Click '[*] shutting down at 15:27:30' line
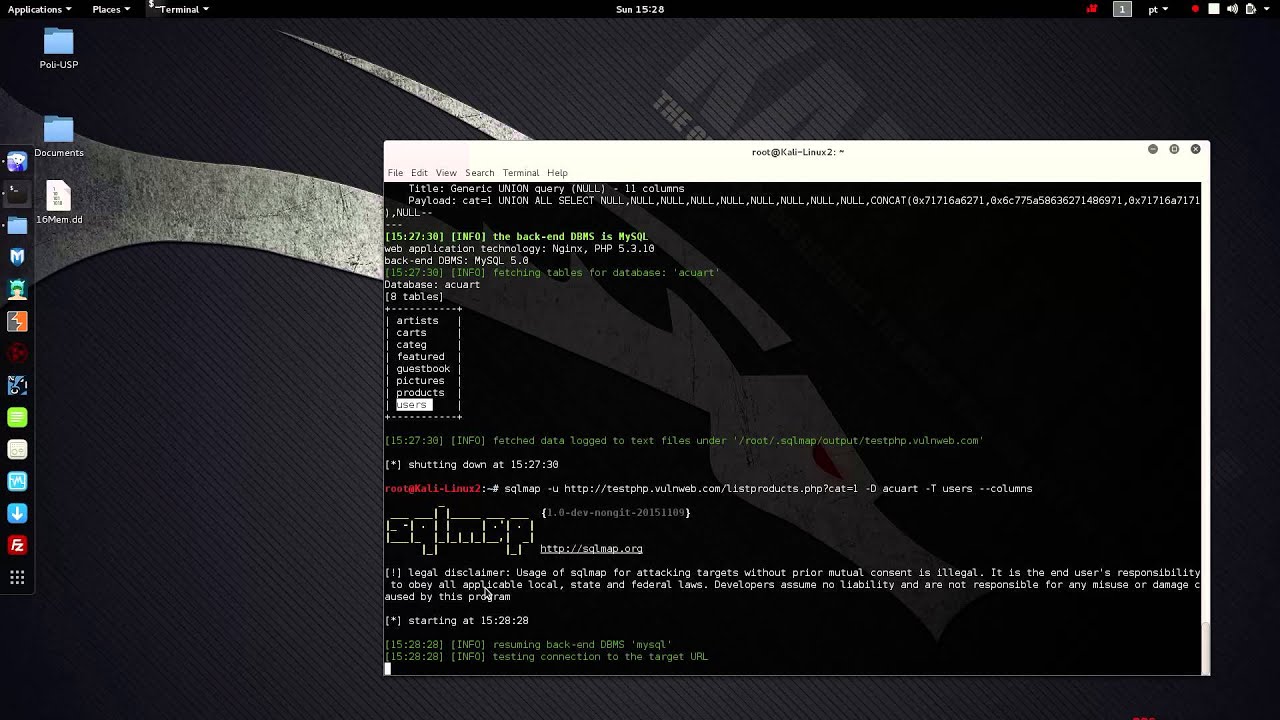Screen dimensions: 1280x720 point(471,465)
